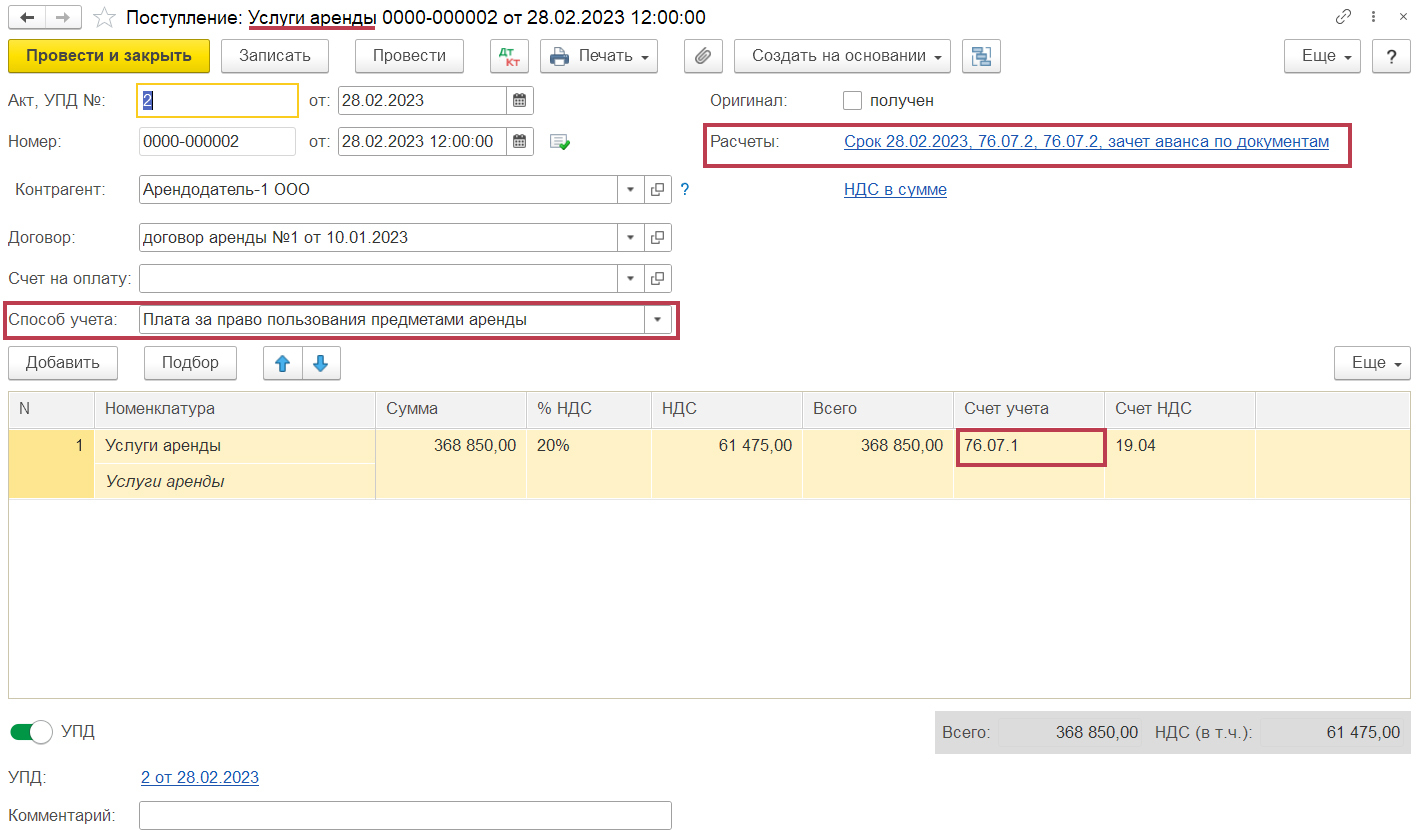Click the Записать button
This screenshot has height=836, width=1421.
pyautogui.click(x=275, y=56)
